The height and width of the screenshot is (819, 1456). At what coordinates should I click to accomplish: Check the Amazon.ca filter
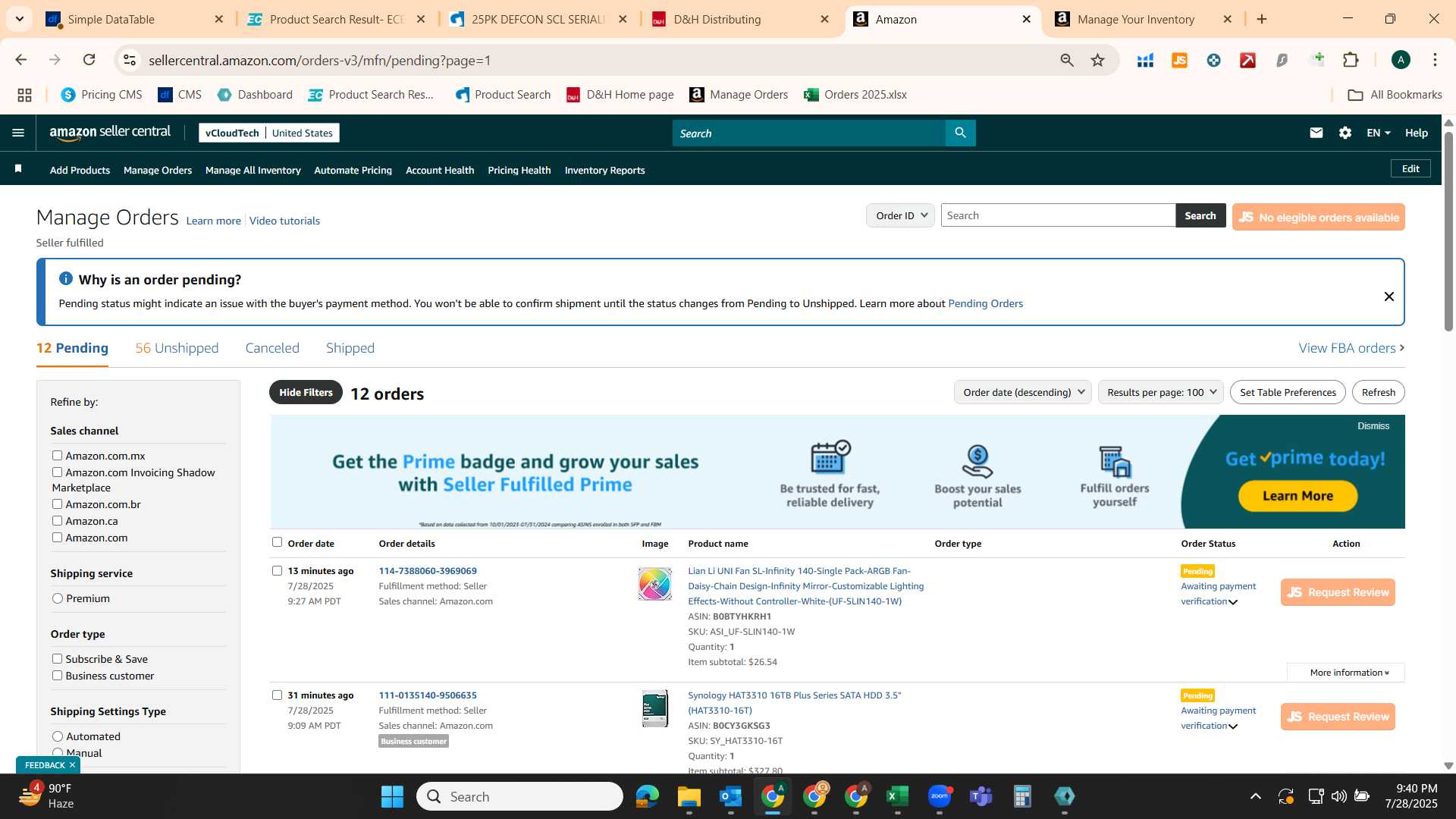[x=57, y=520]
